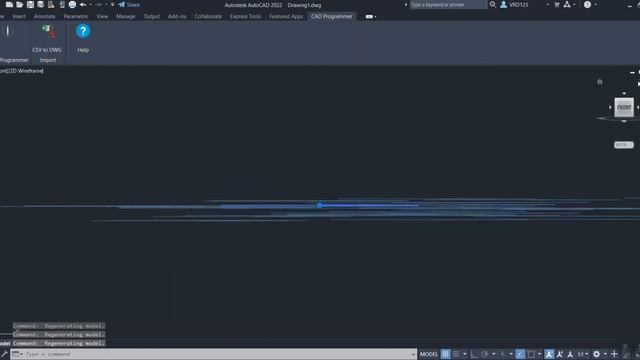Image resolution: width=640 pixels, height=360 pixels.
Task: Toggle polar tracking icon
Action: tap(484, 354)
